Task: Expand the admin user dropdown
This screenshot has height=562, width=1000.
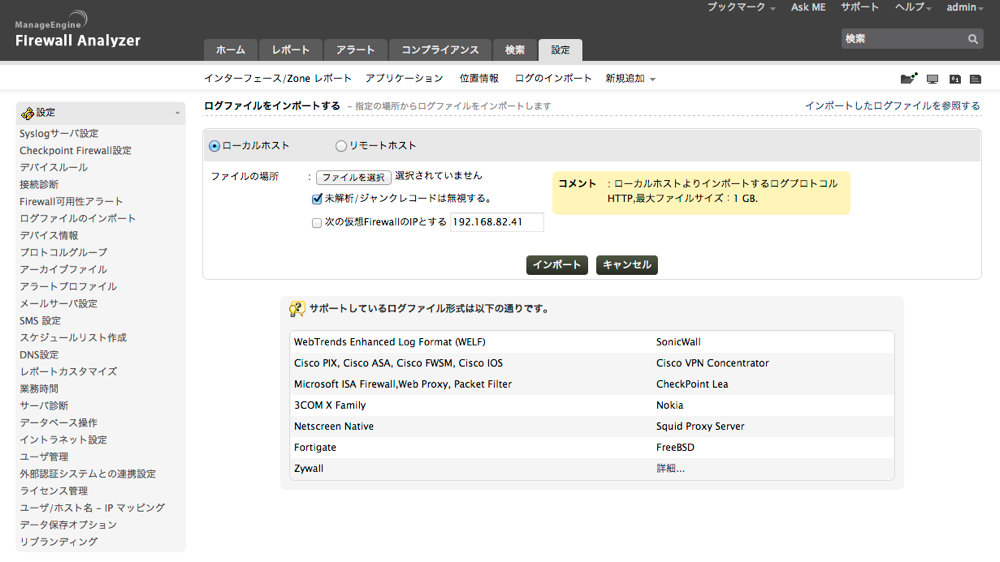Action: (965, 7)
